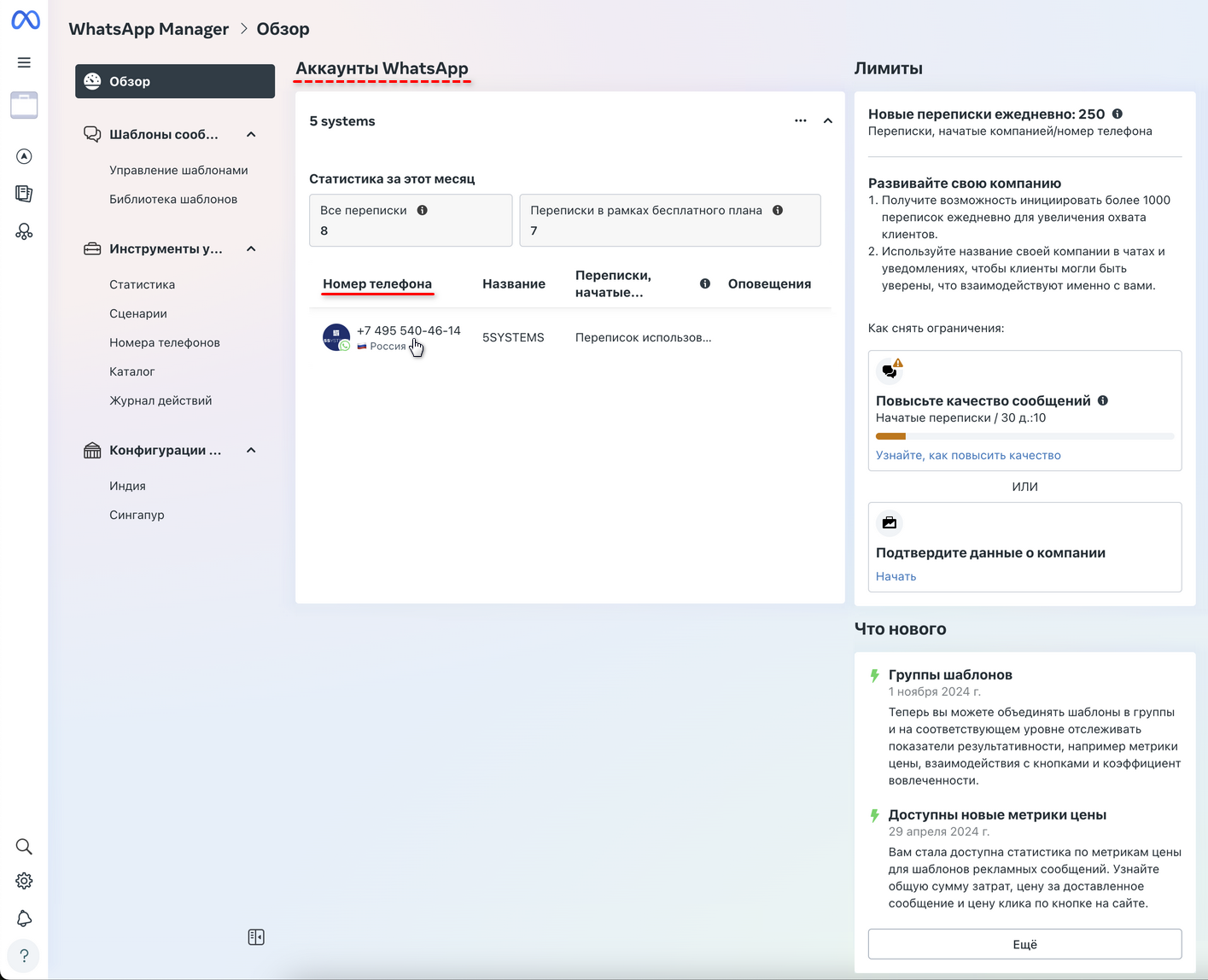1208x980 pixels.
Task: Collapse the 5 systems account card
Action: tap(827, 120)
